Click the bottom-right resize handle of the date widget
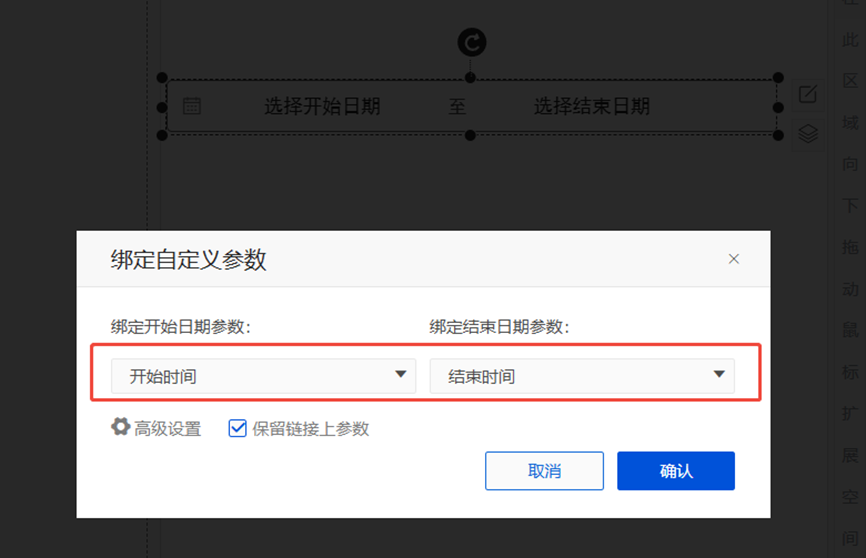This screenshot has height=558, width=866. tap(778, 135)
